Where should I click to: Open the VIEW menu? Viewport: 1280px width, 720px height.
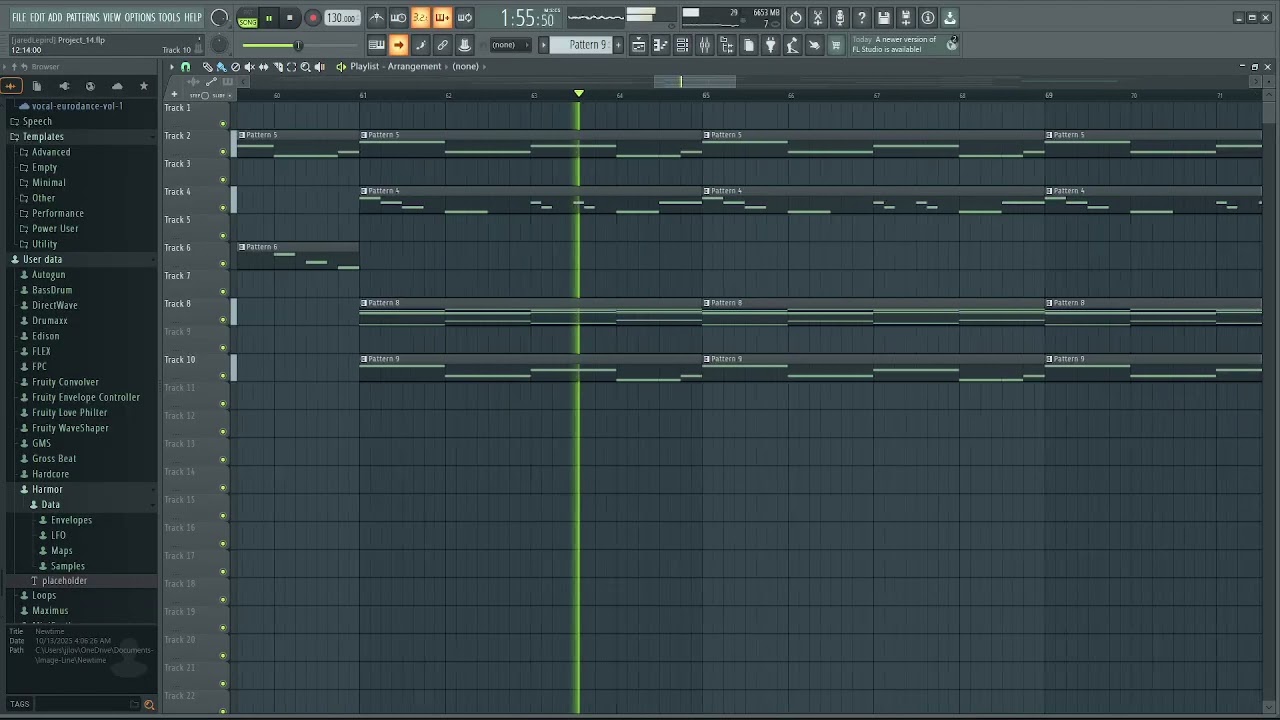[112, 17]
